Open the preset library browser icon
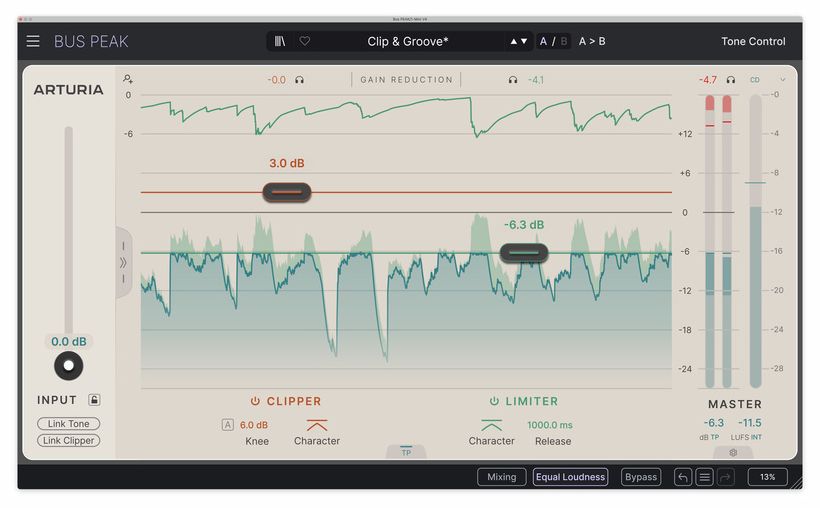 coord(280,41)
